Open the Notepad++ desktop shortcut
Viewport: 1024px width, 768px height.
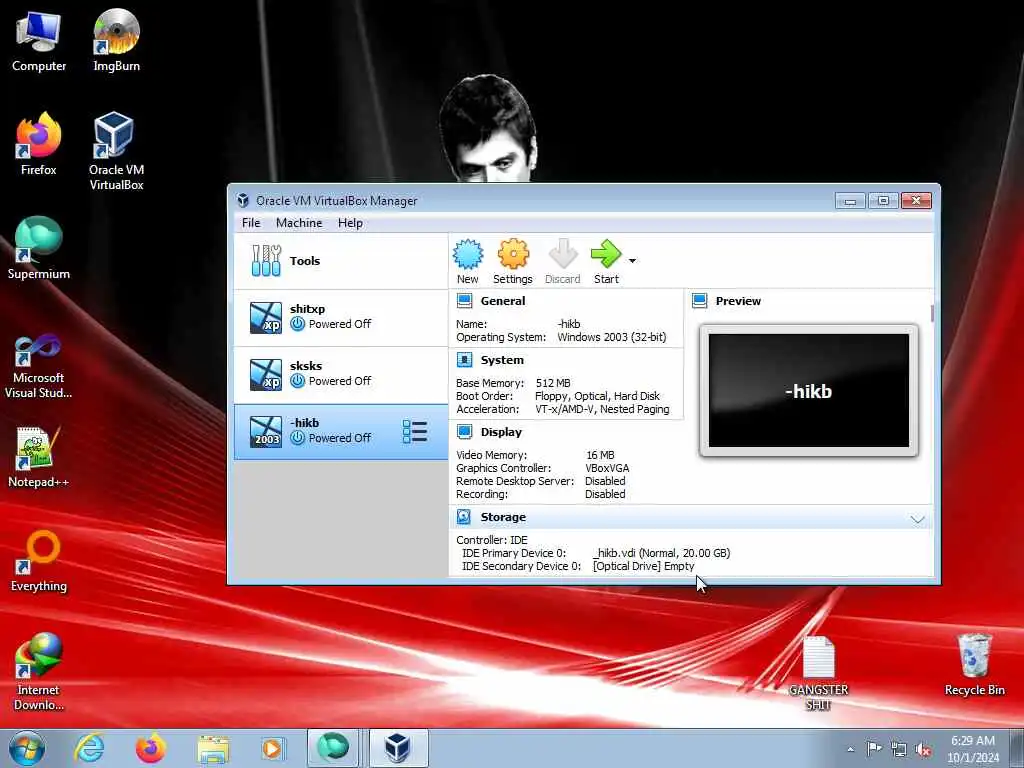pyautogui.click(x=39, y=456)
